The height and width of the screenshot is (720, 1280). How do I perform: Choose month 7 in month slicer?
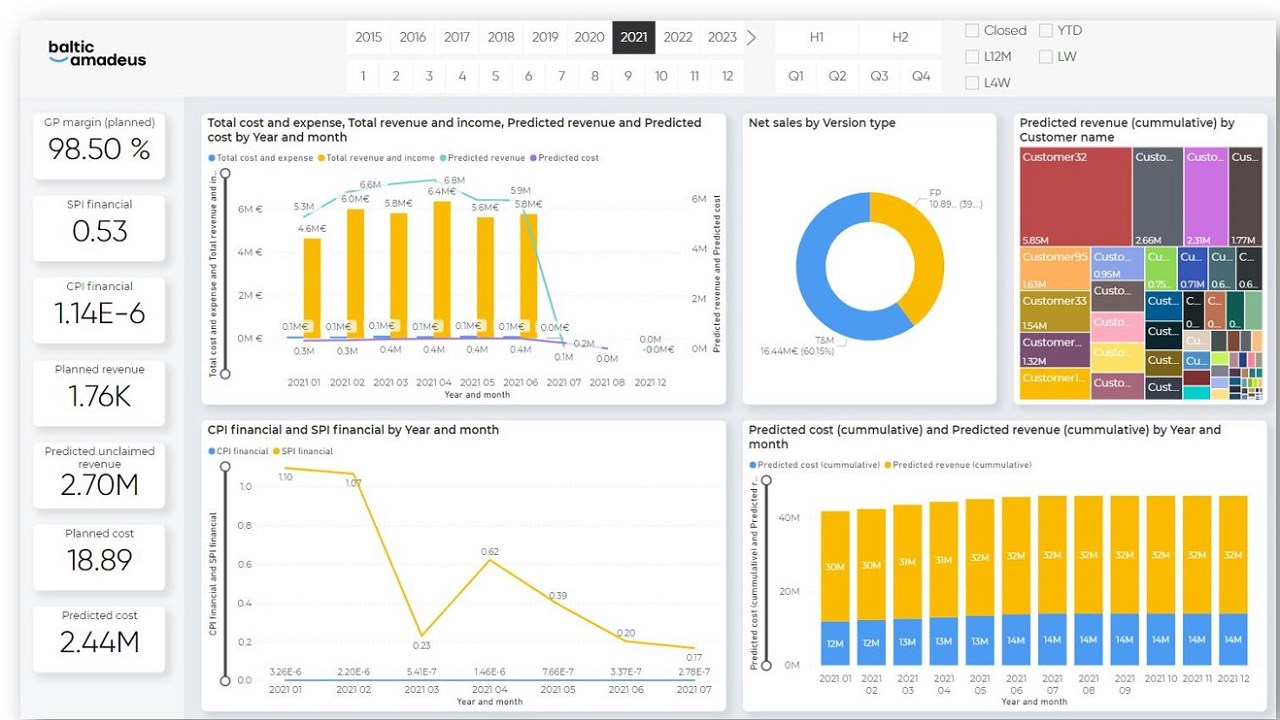[x=562, y=76]
